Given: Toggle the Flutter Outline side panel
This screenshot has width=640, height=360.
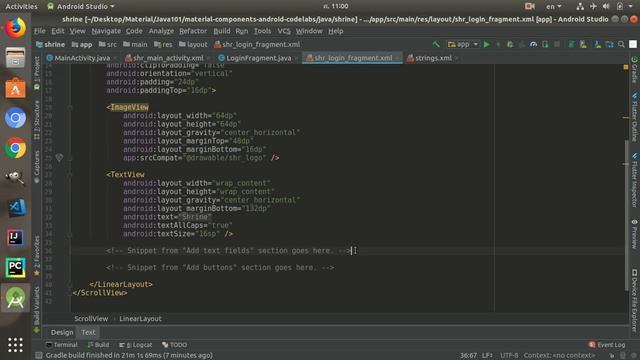Looking at the screenshot, I should pyautogui.click(x=635, y=117).
